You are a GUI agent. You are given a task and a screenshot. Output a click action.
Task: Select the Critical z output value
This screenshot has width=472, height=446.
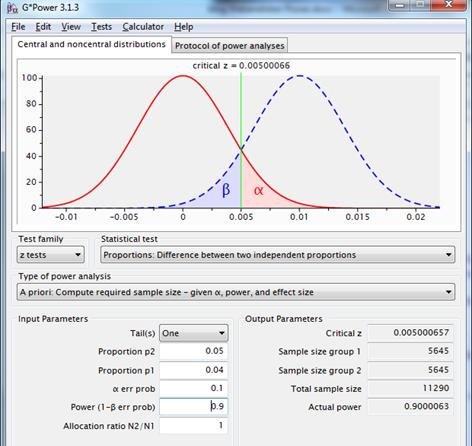click(x=410, y=333)
